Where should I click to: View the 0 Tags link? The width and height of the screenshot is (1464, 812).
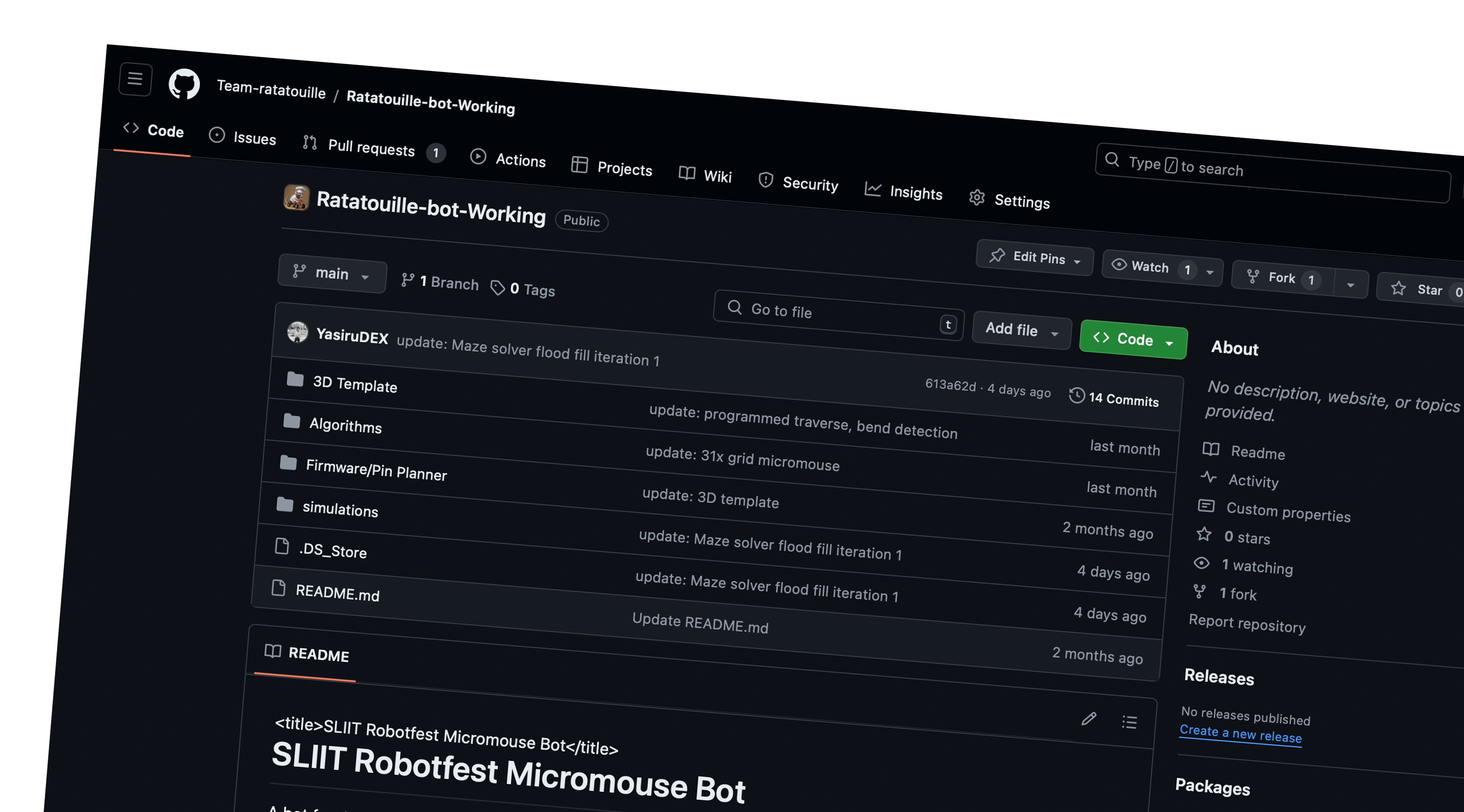coord(523,289)
